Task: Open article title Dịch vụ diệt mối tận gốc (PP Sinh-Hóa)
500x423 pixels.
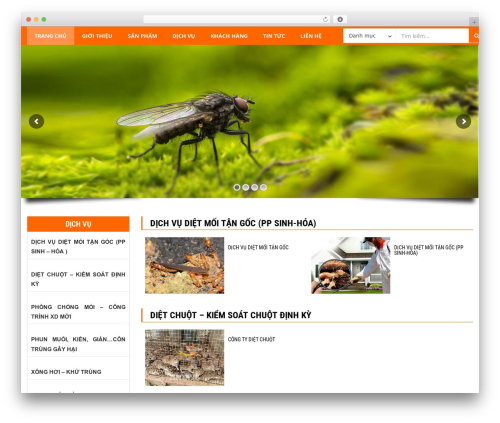Action: (428, 250)
